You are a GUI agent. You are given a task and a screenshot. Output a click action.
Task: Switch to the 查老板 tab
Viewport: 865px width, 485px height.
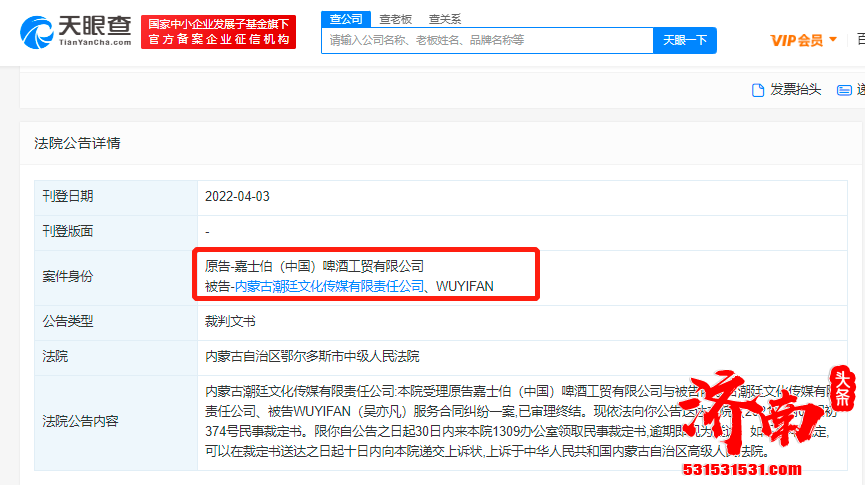[x=396, y=19]
